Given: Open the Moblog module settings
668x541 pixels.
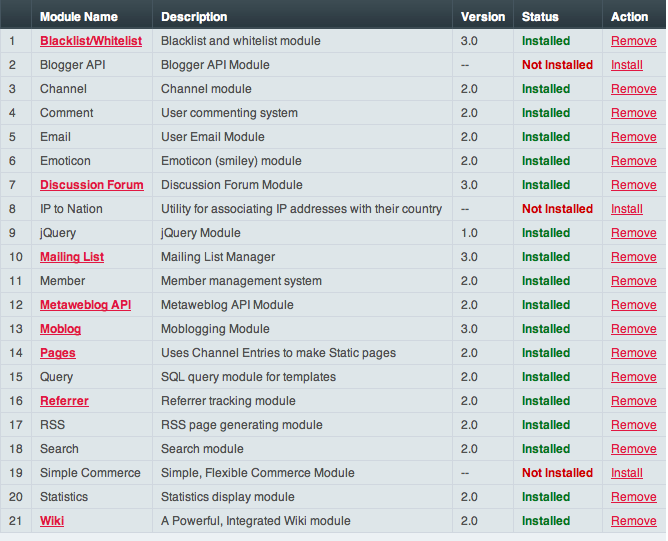Looking at the screenshot, I should 60,329.
